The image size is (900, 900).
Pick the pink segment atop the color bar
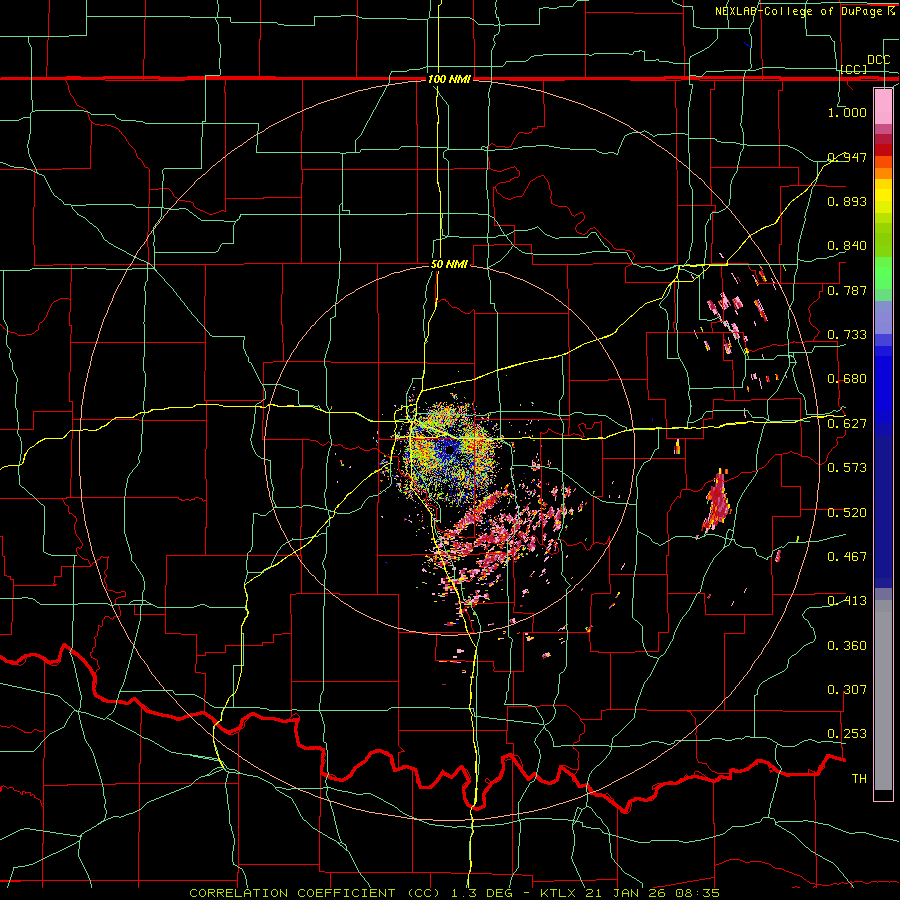(883, 106)
